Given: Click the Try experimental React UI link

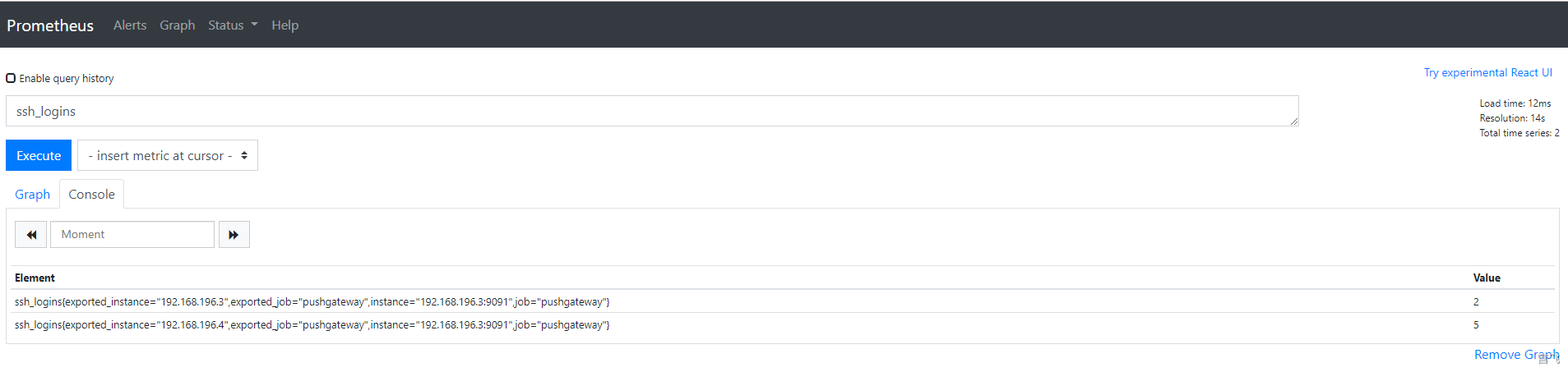Looking at the screenshot, I should coord(1488,72).
